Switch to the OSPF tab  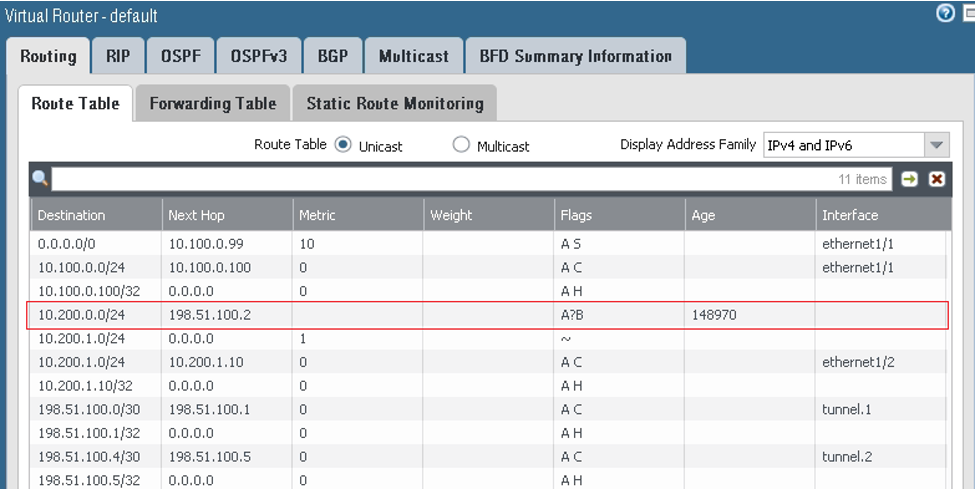coord(181,56)
